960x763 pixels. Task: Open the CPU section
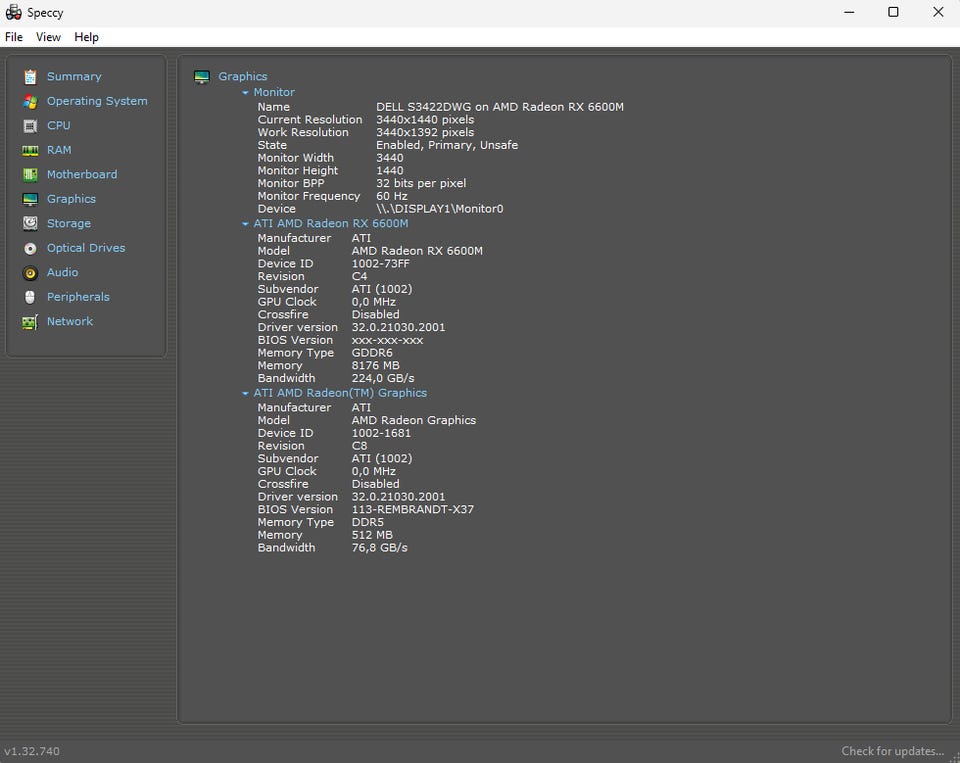(58, 126)
